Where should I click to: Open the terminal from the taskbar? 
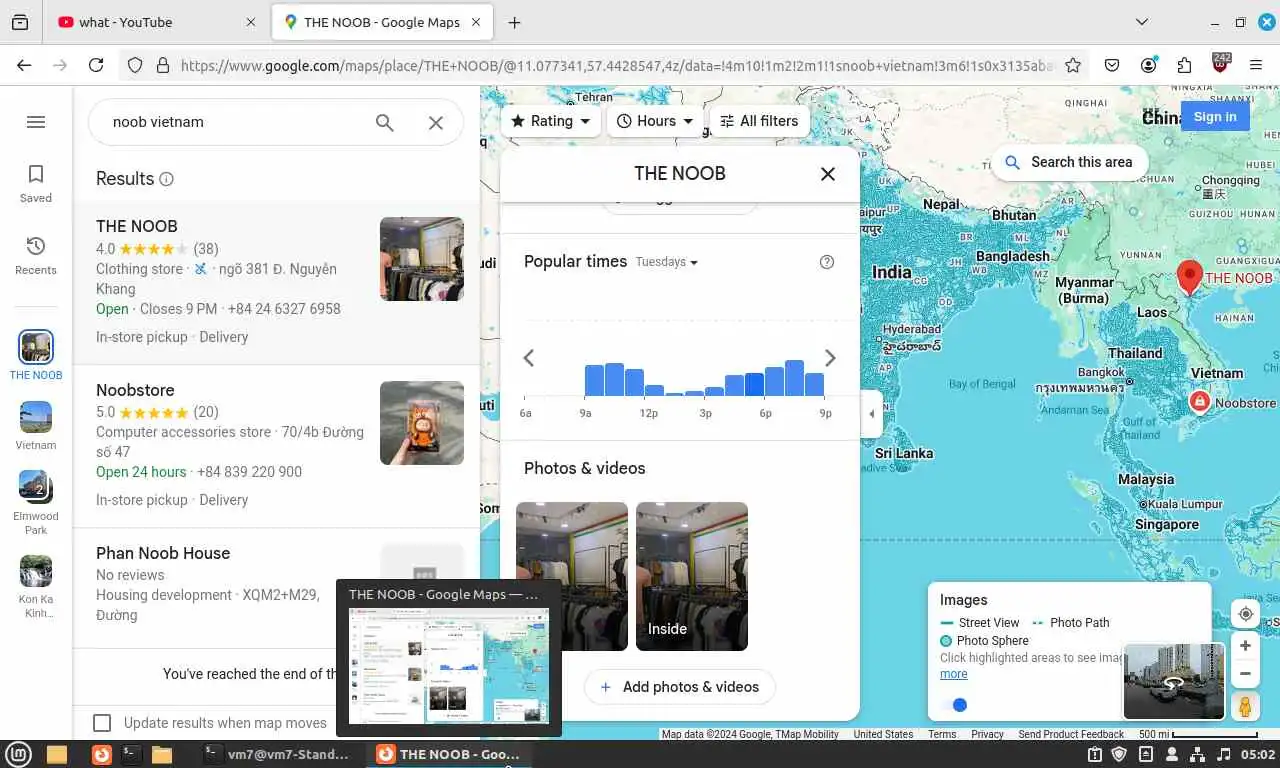130,754
